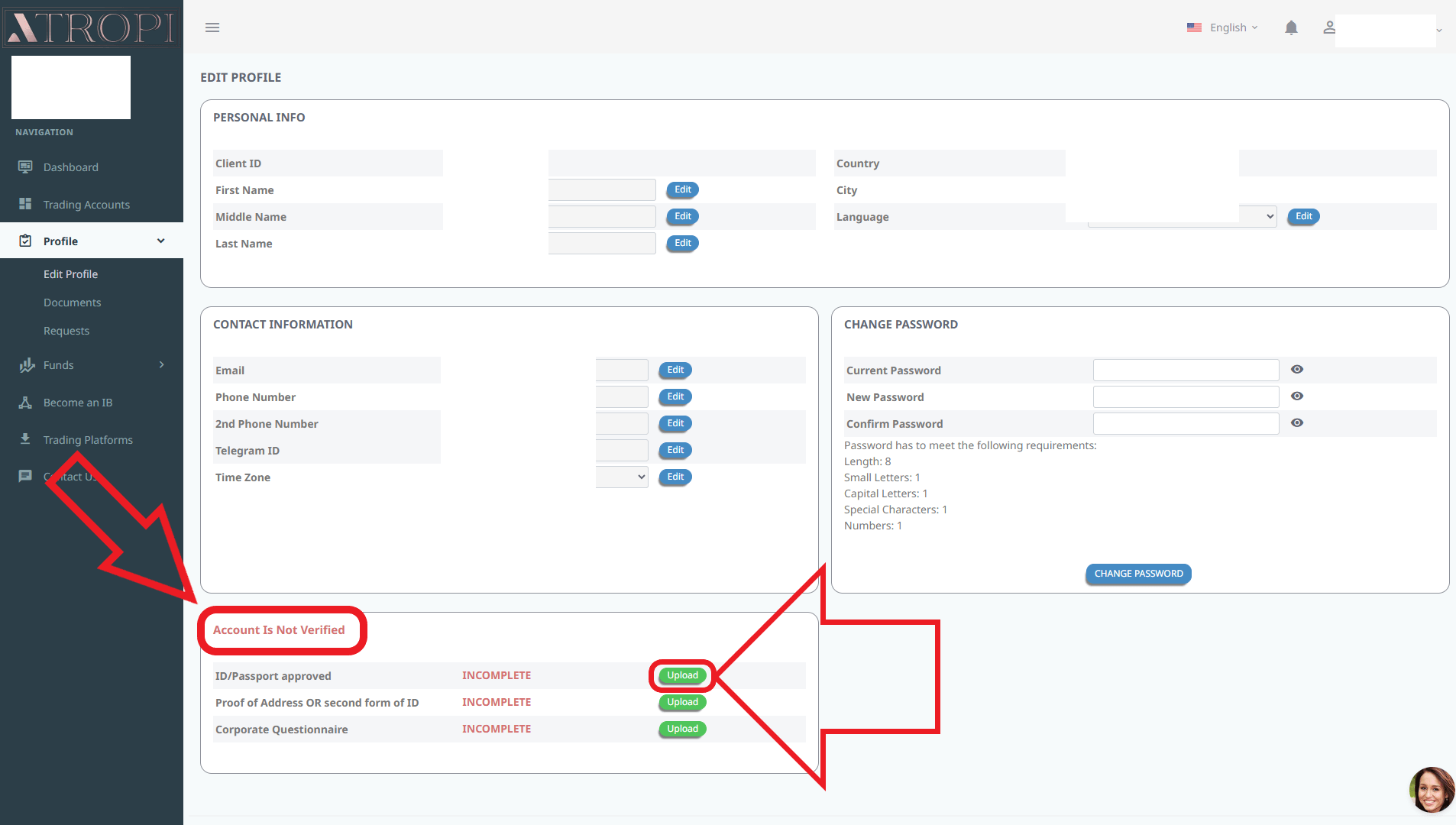Image resolution: width=1456 pixels, height=825 pixels.
Task: Focus the Last Name input box
Action: pyautogui.click(x=602, y=243)
